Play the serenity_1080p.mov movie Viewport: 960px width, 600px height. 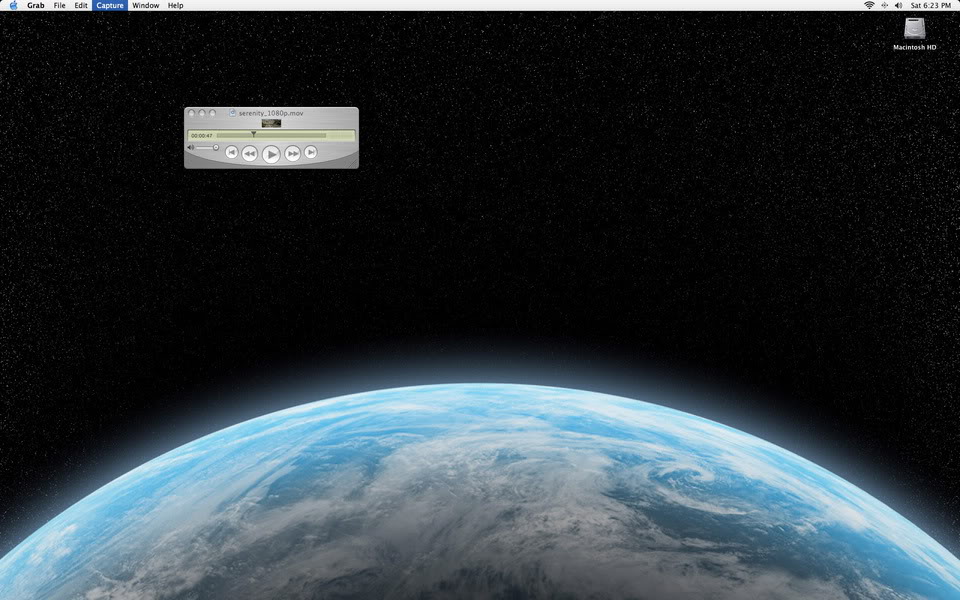[x=271, y=154]
